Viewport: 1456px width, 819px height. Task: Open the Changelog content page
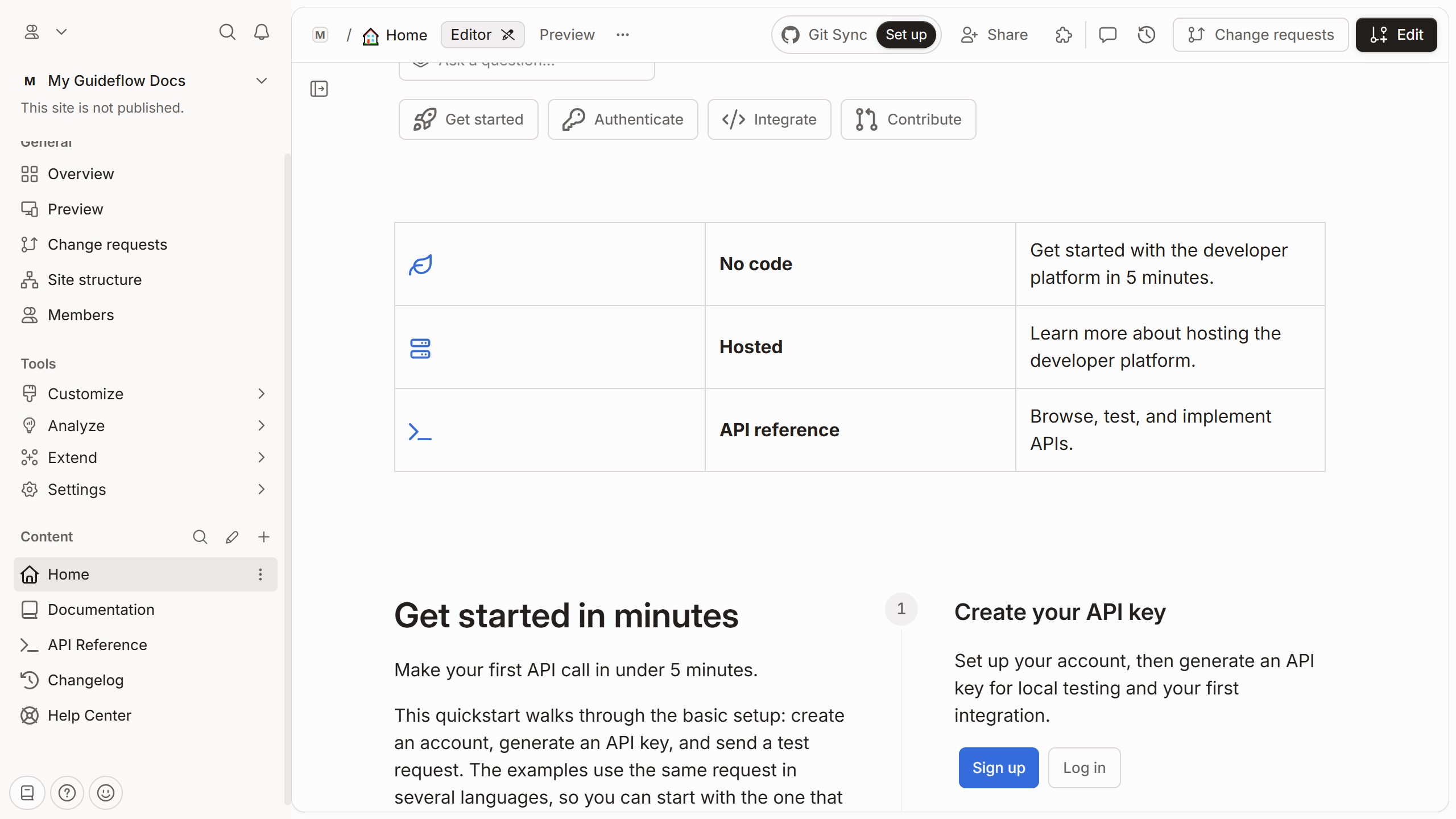tap(144, 680)
